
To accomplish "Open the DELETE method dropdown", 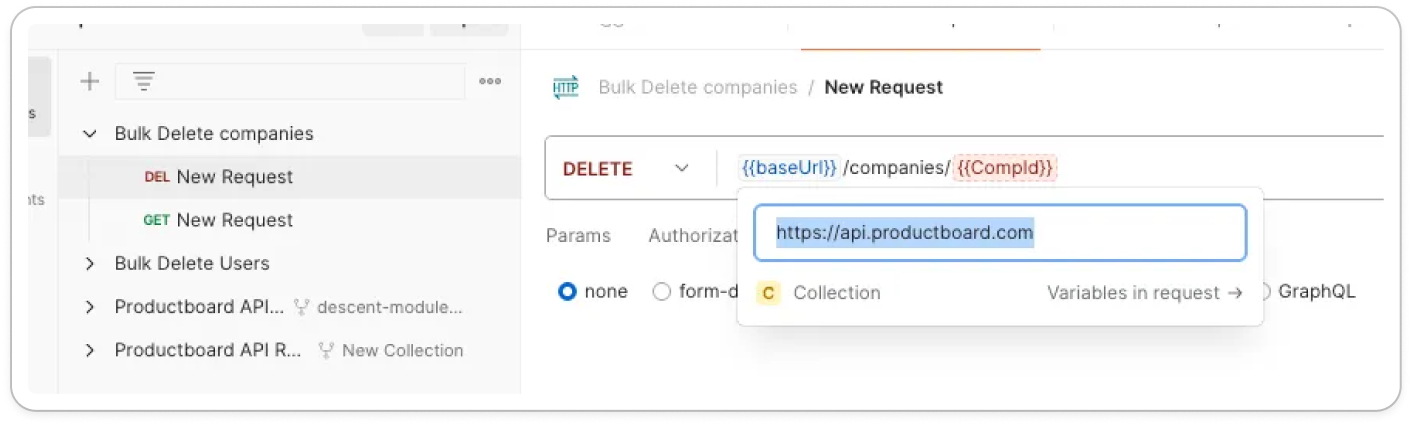I will (626, 168).
